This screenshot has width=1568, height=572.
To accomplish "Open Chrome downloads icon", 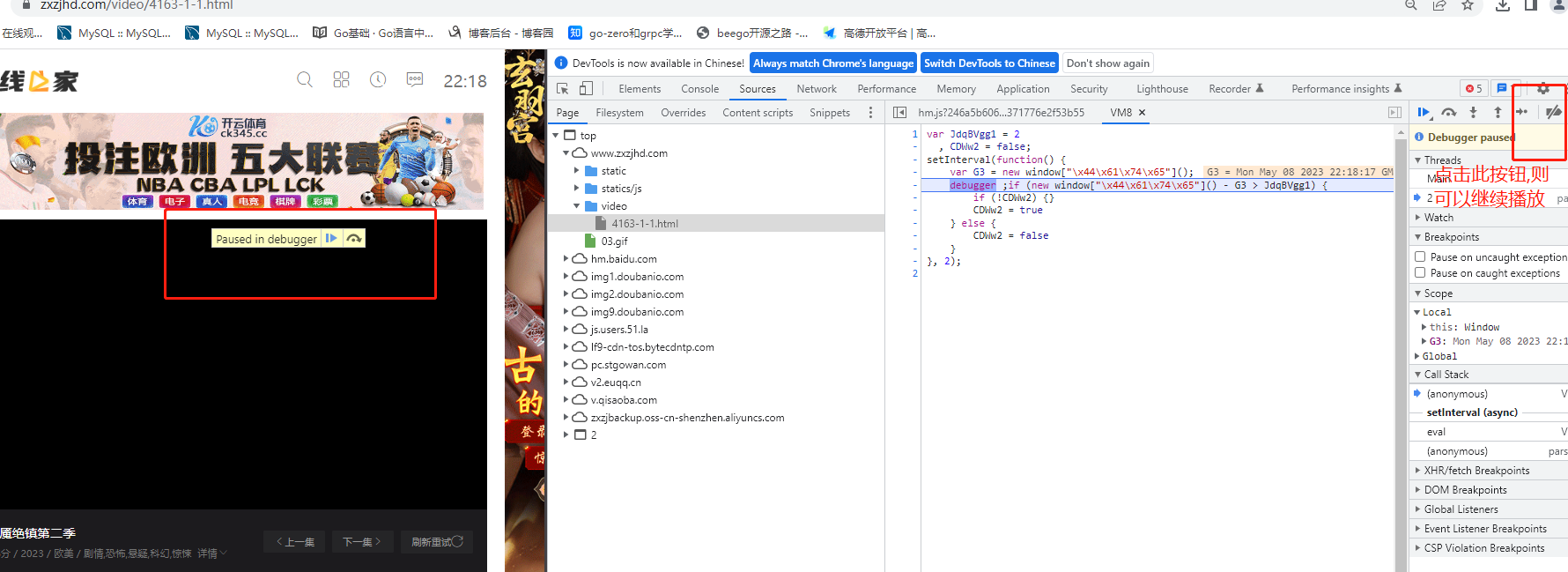I will tap(1503, 5).
